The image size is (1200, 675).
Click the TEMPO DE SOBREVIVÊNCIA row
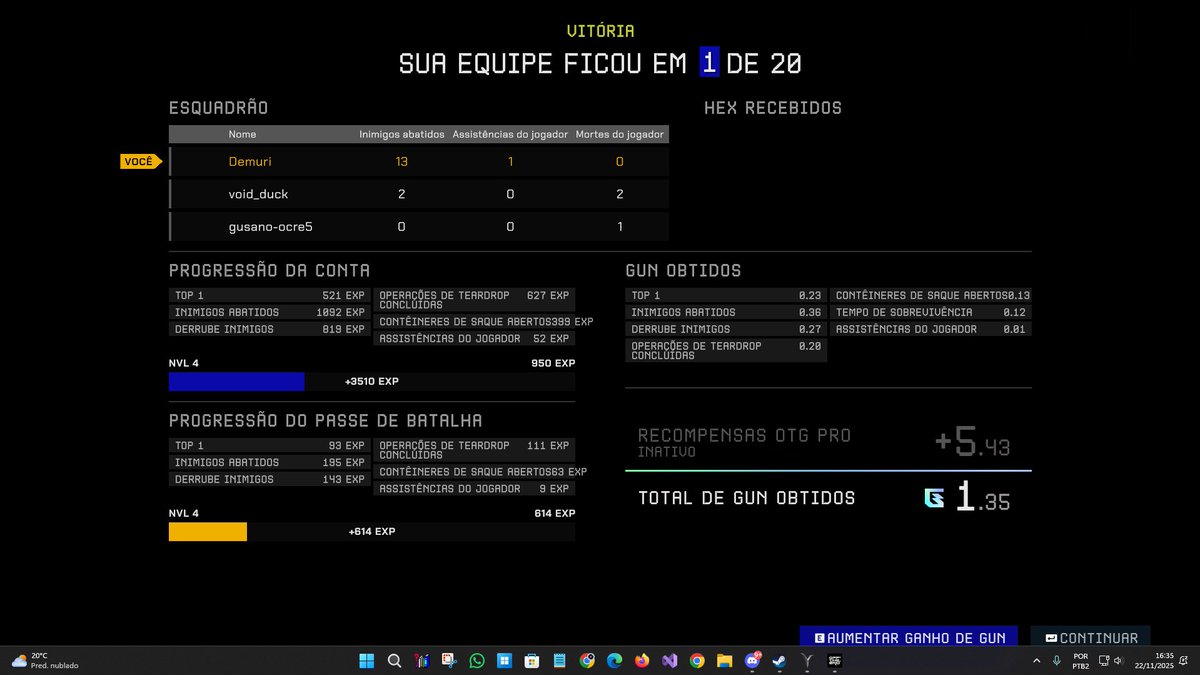(x=930, y=312)
